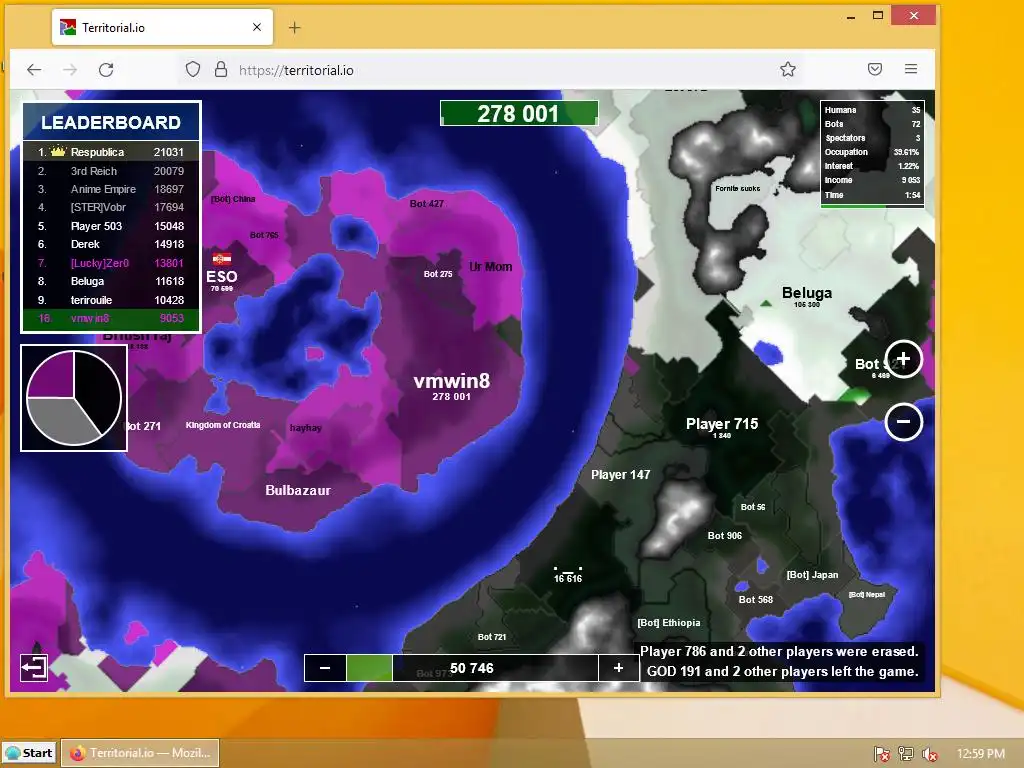Click vmwin8 territory label on map
Image resolution: width=1024 pixels, height=768 pixels.
coord(452,381)
